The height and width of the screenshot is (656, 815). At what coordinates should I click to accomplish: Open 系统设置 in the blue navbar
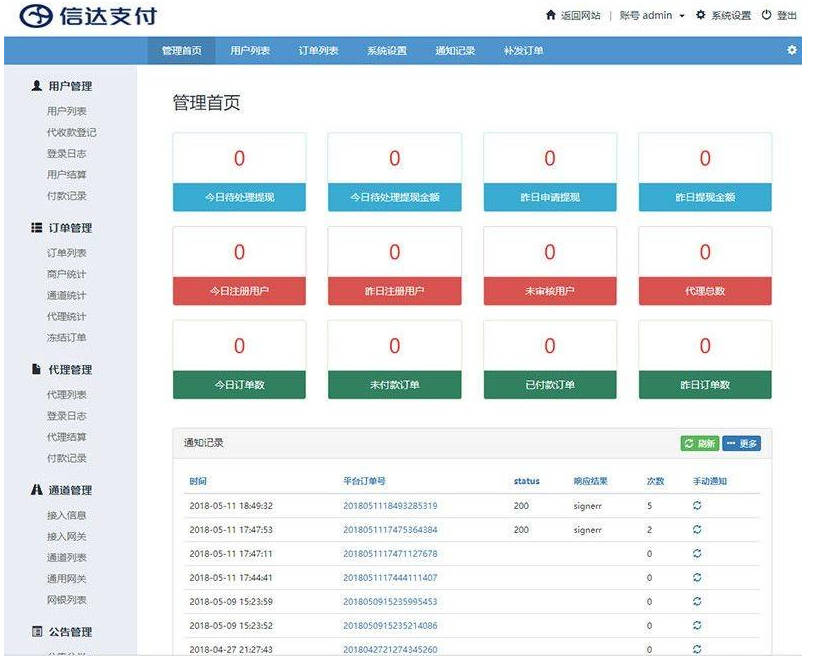pos(387,50)
